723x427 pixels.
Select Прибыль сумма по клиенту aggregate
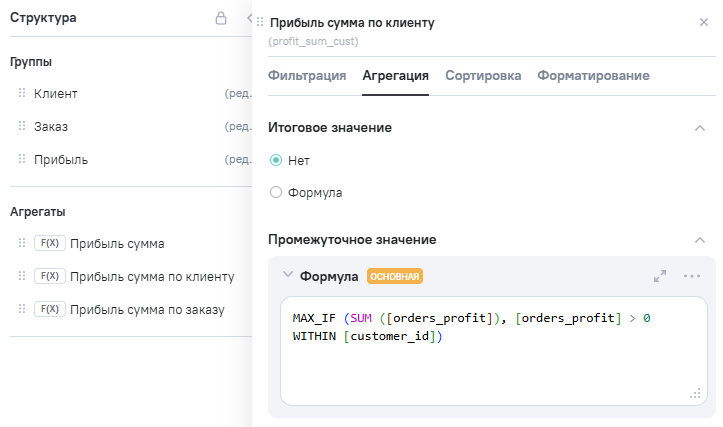(152, 276)
